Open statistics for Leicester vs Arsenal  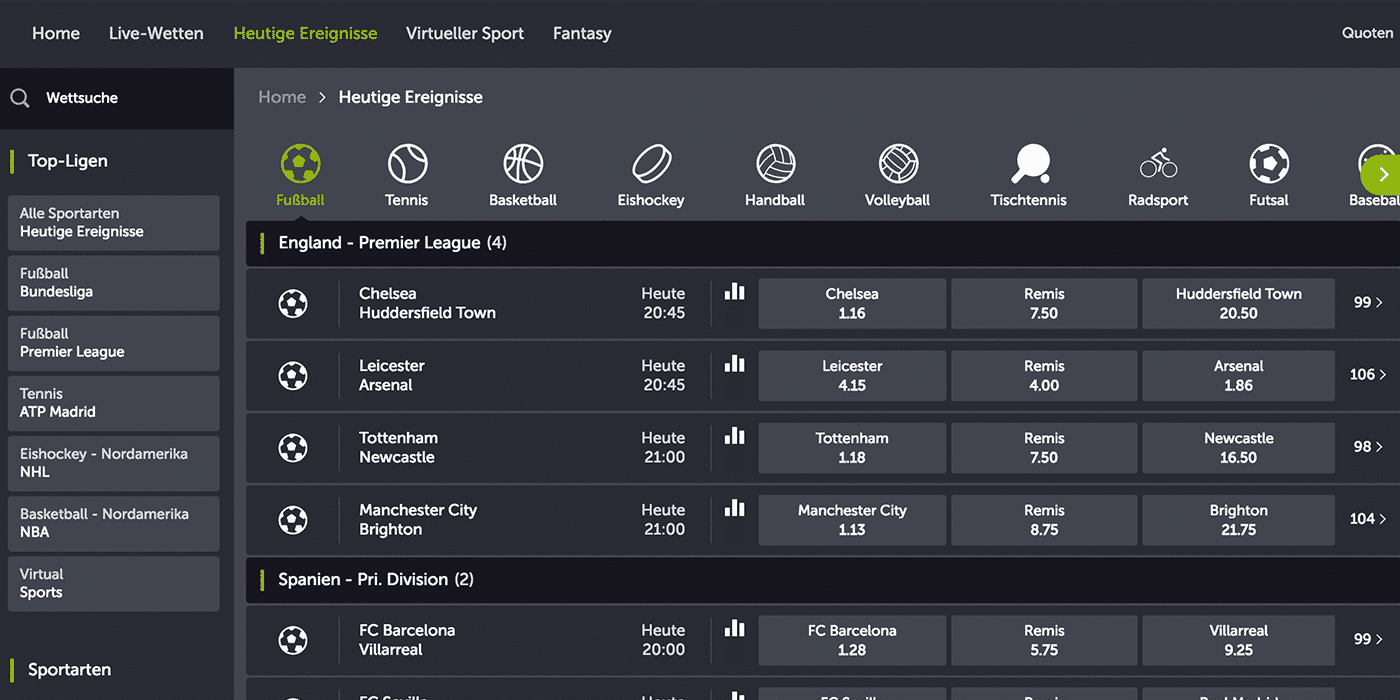click(x=735, y=363)
